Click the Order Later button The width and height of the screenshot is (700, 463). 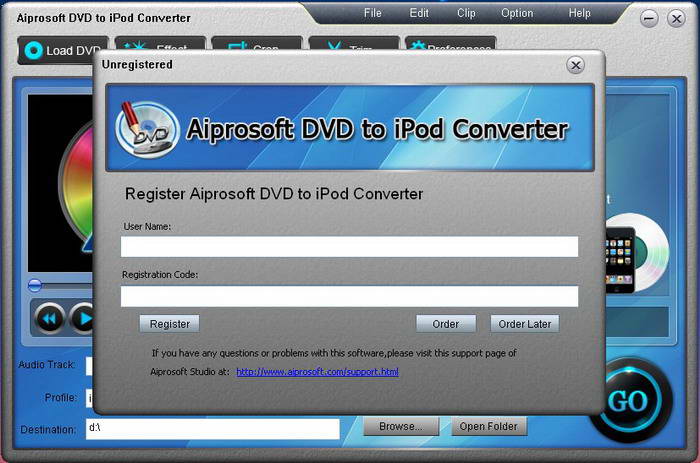pyautogui.click(x=525, y=324)
